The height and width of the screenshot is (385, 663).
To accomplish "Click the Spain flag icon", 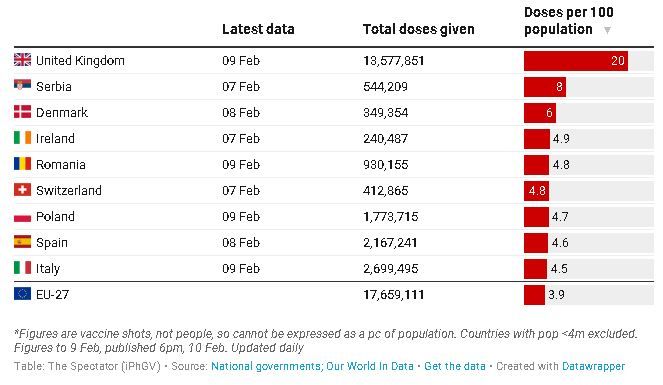I will tap(22, 242).
